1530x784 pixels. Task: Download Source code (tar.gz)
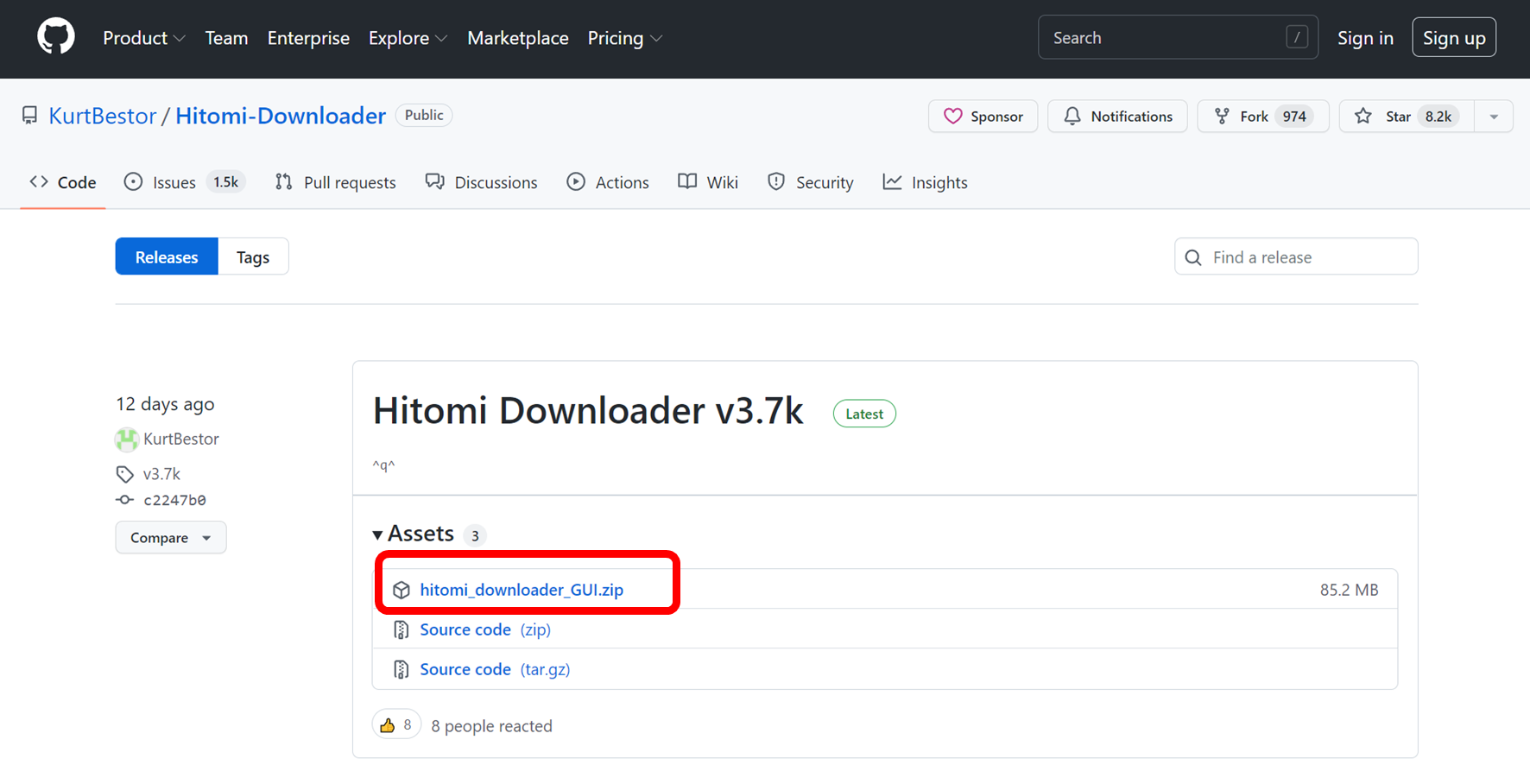click(495, 669)
